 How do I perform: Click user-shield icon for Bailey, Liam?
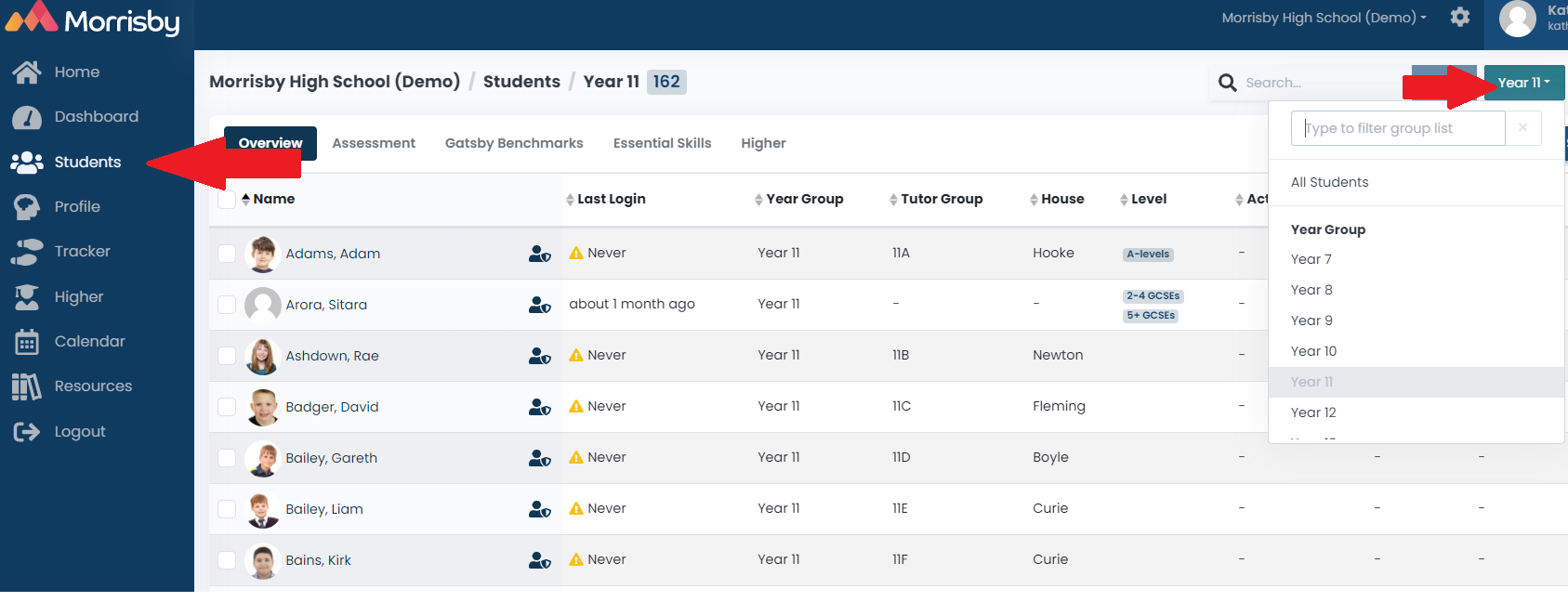click(x=540, y=509)
